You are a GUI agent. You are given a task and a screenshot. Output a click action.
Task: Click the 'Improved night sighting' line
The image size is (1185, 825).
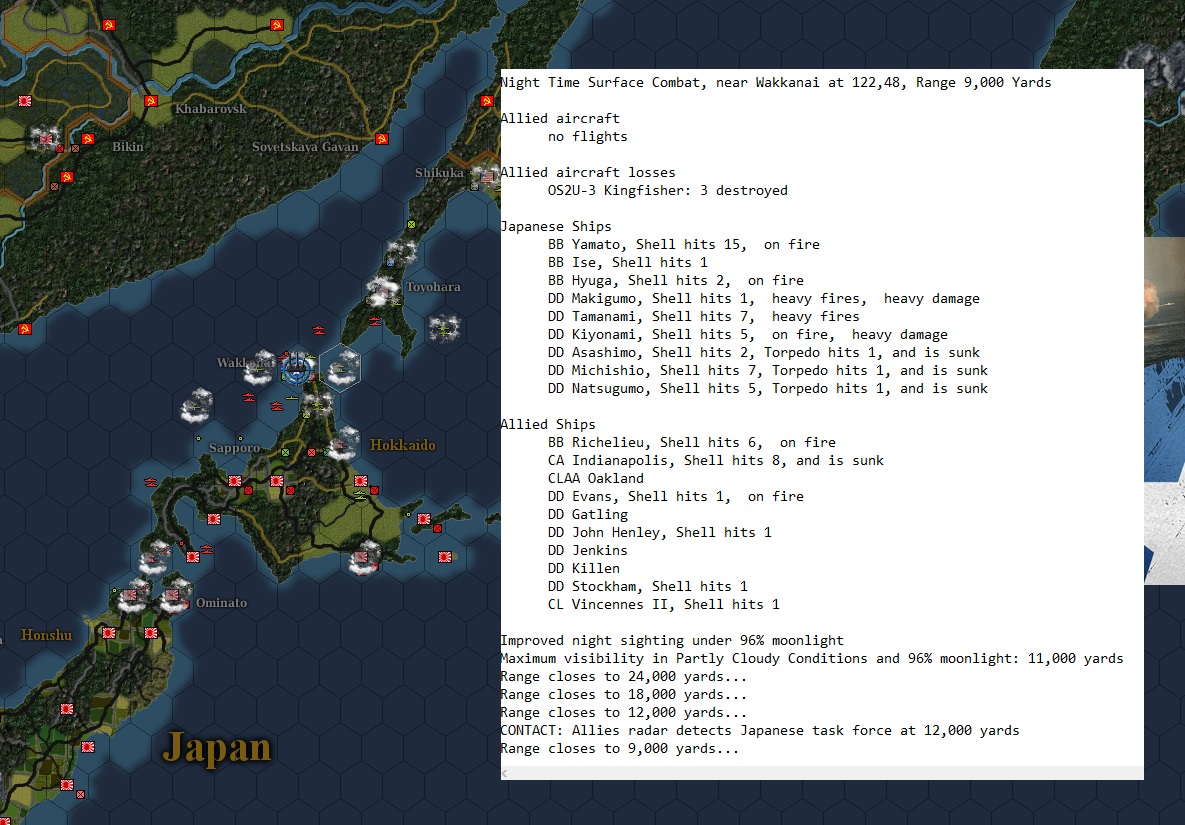pyautogui.click(x=672, y=641)
